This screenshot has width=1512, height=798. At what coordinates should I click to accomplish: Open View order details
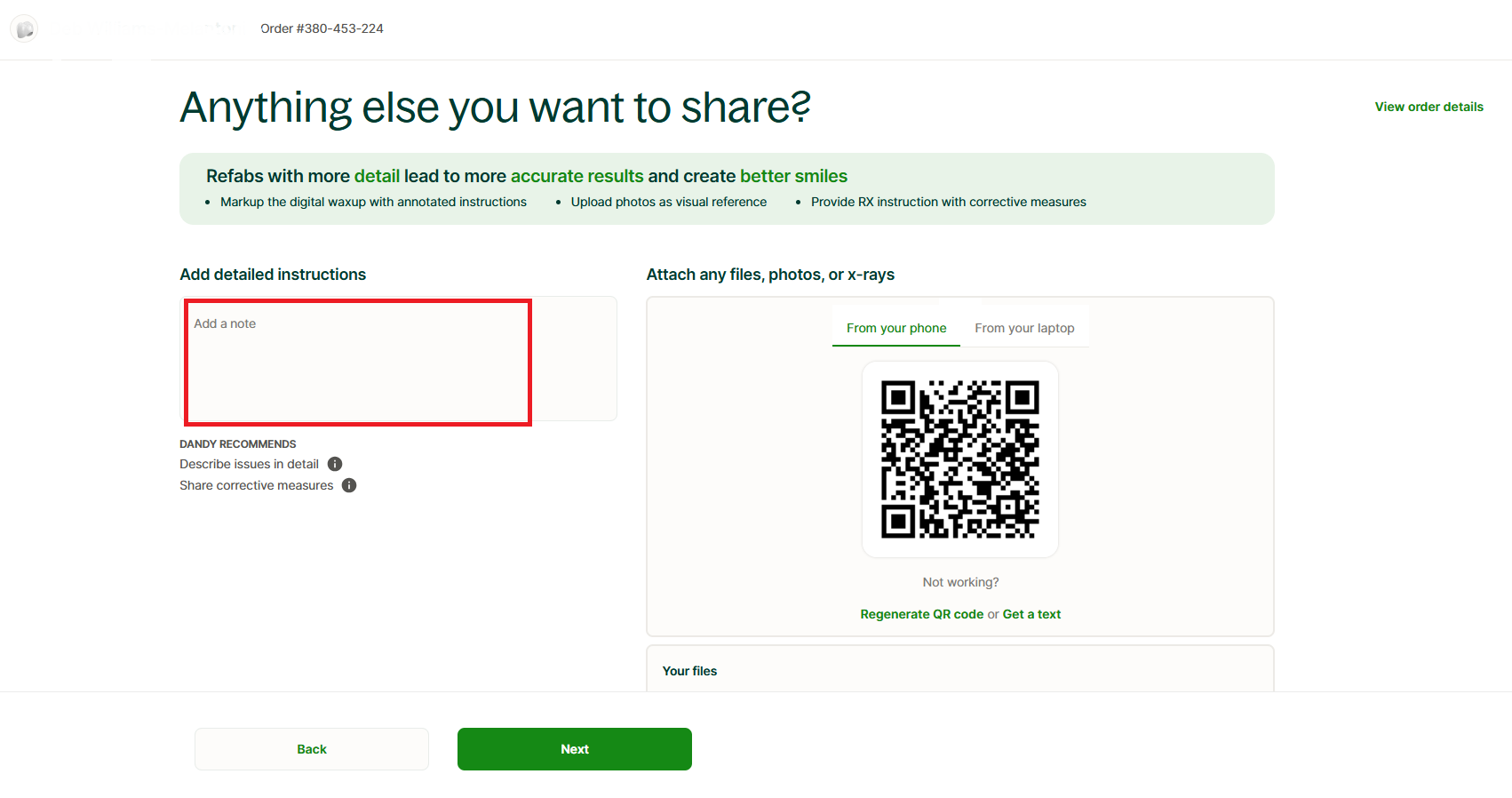(x=1428, y=106)
